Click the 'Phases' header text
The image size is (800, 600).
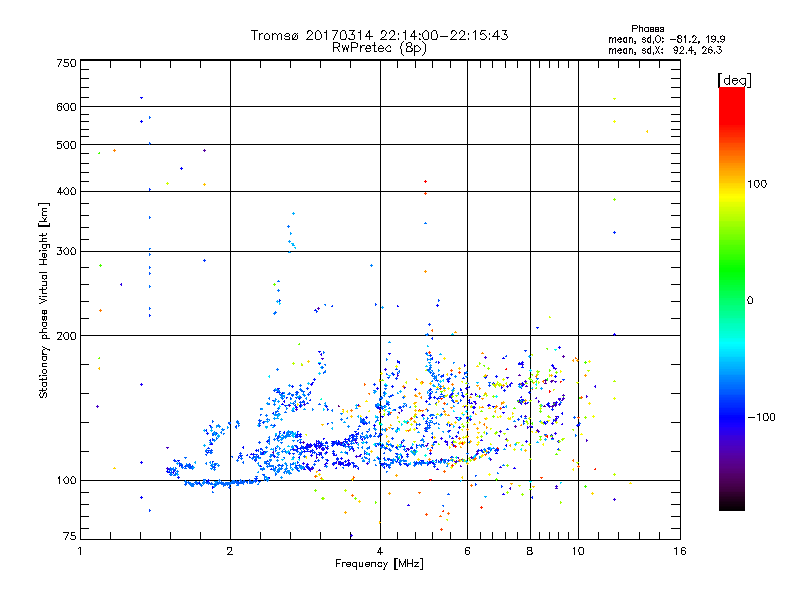click(647, 29)
